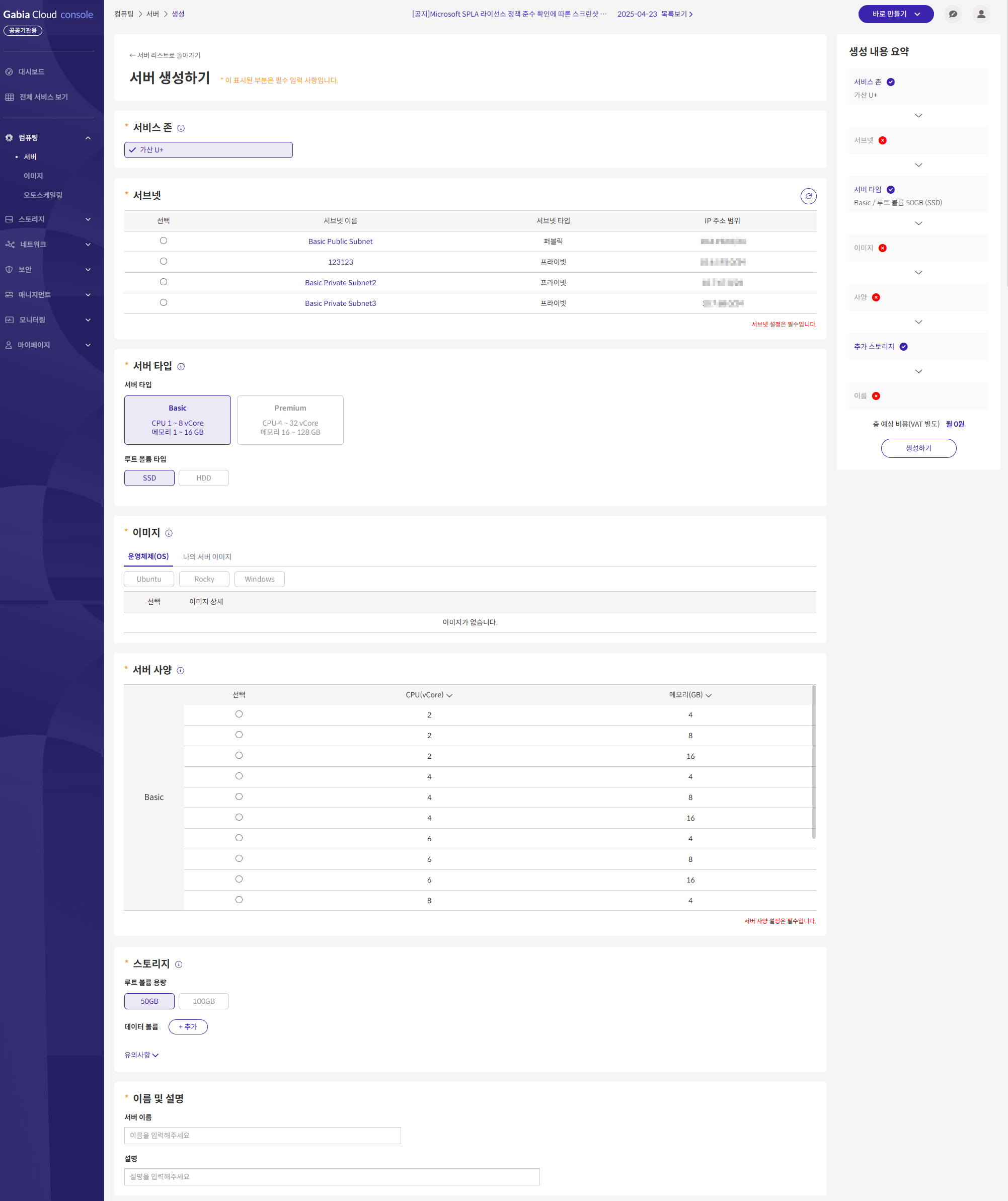This screenshot has height=1201, width=1008.
Task: Open 대시보드 in the sidebar
Action: [32, 71]
